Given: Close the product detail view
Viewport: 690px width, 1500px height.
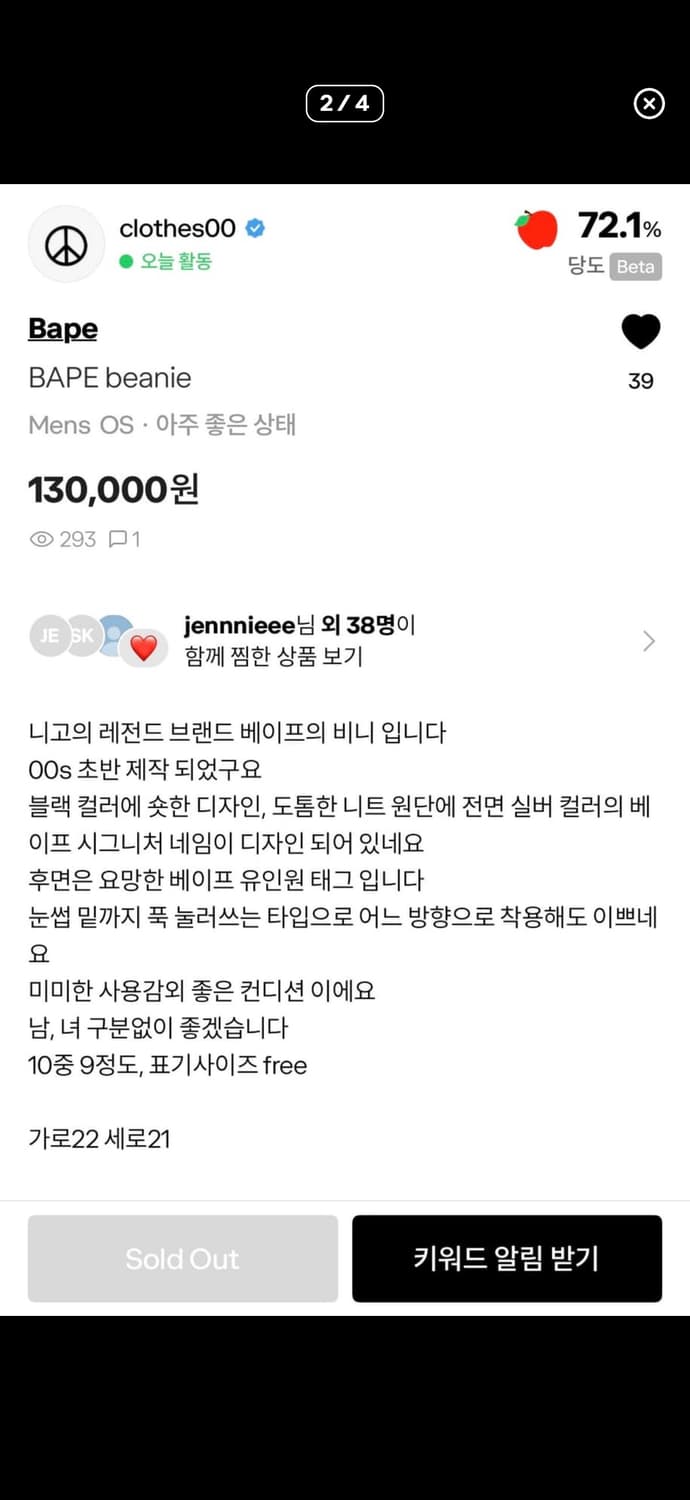Looking at the screenshot, I should click(649, 104).
